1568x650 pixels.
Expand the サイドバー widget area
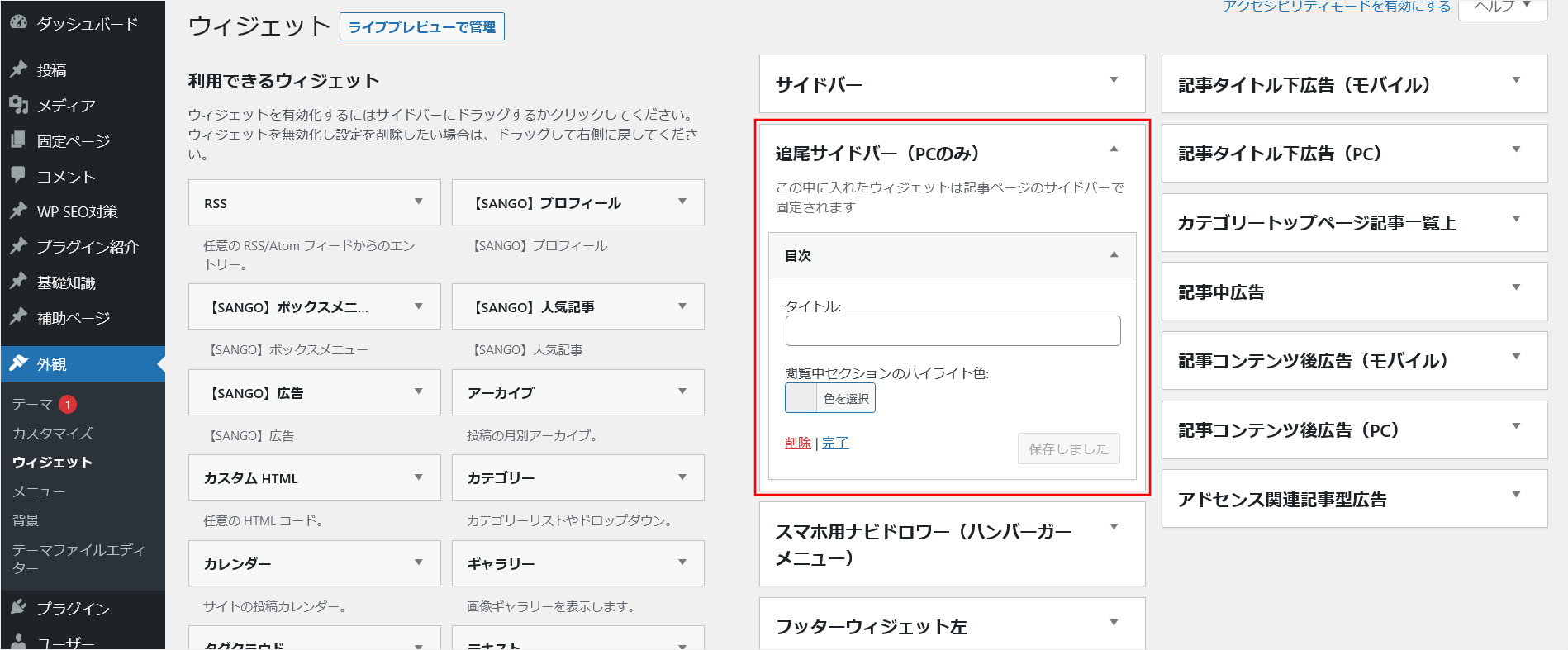pos(1113,81)
